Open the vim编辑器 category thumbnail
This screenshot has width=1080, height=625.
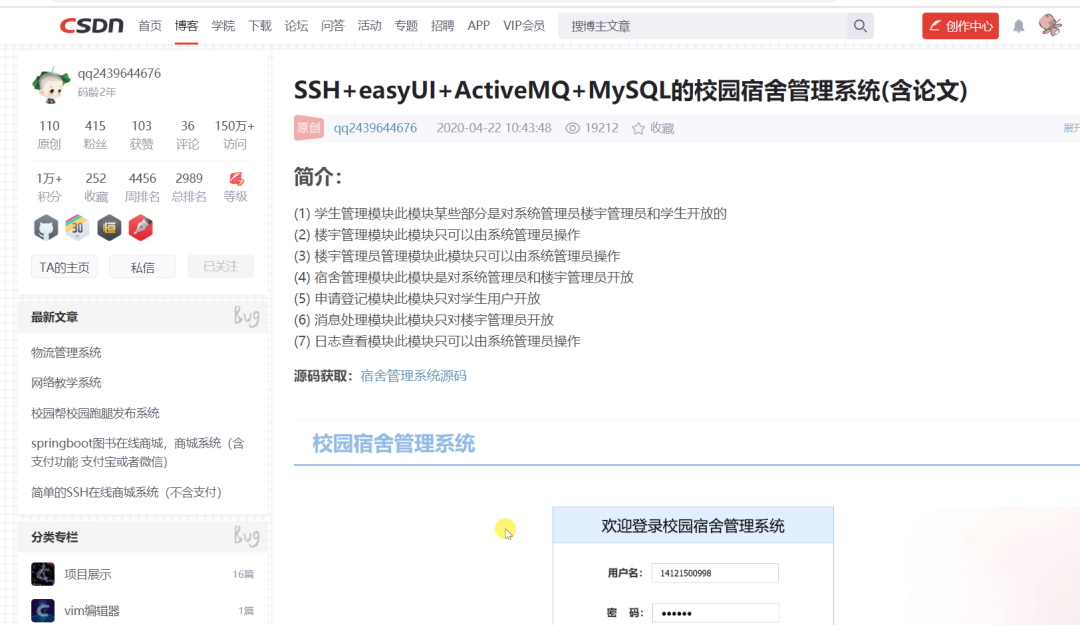tap(43, 611)
